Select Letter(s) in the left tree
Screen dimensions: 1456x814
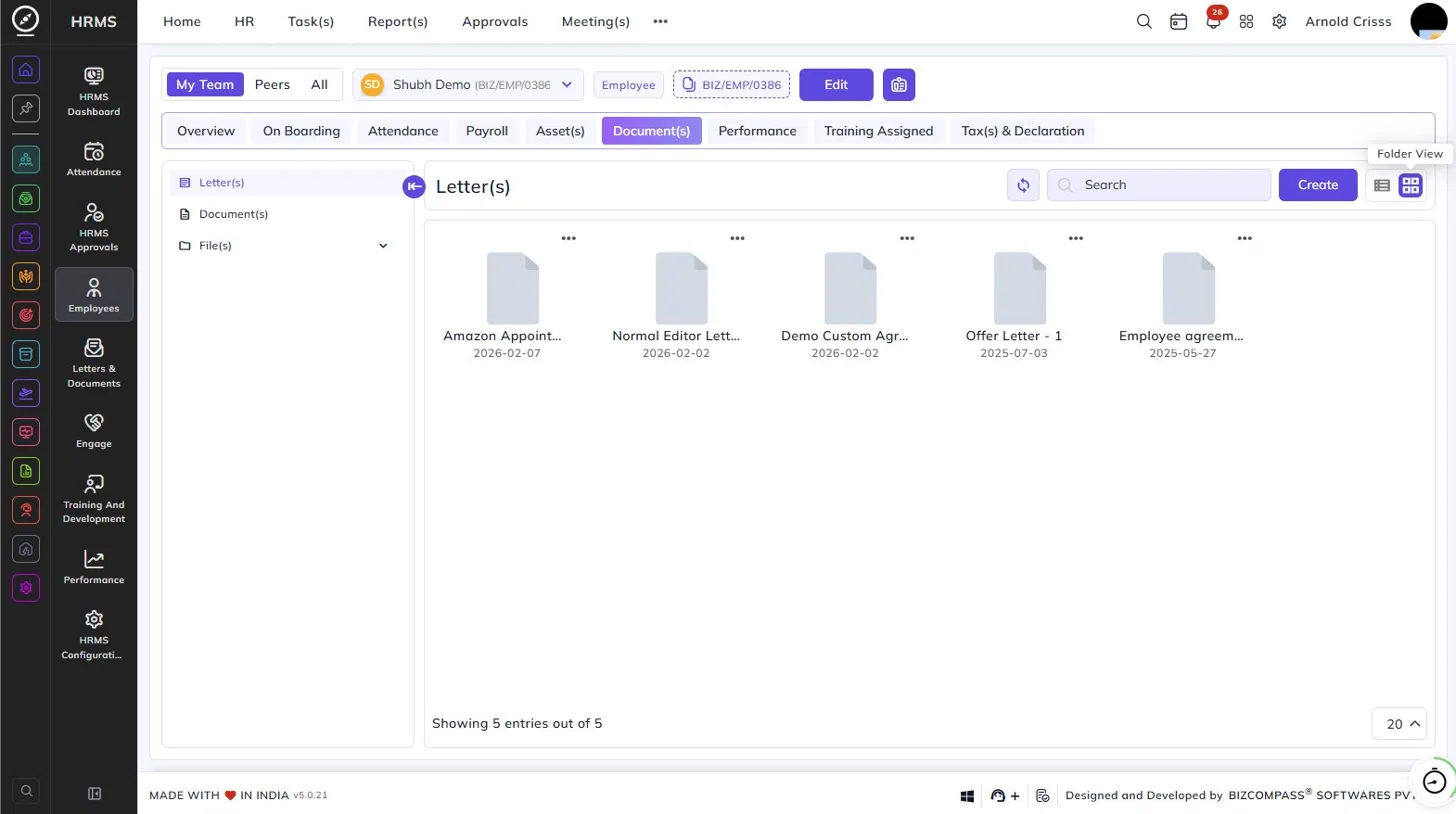287,183
